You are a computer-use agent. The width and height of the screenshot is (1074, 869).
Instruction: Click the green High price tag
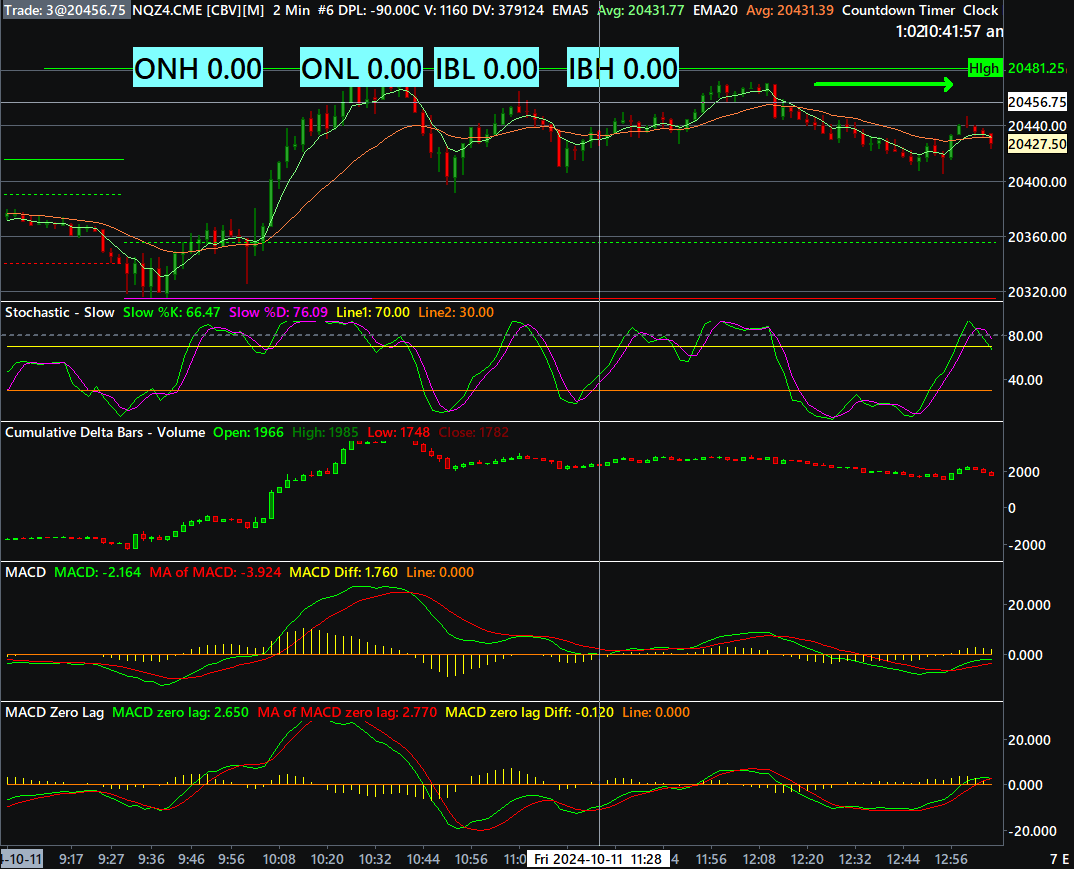(984, 68)
